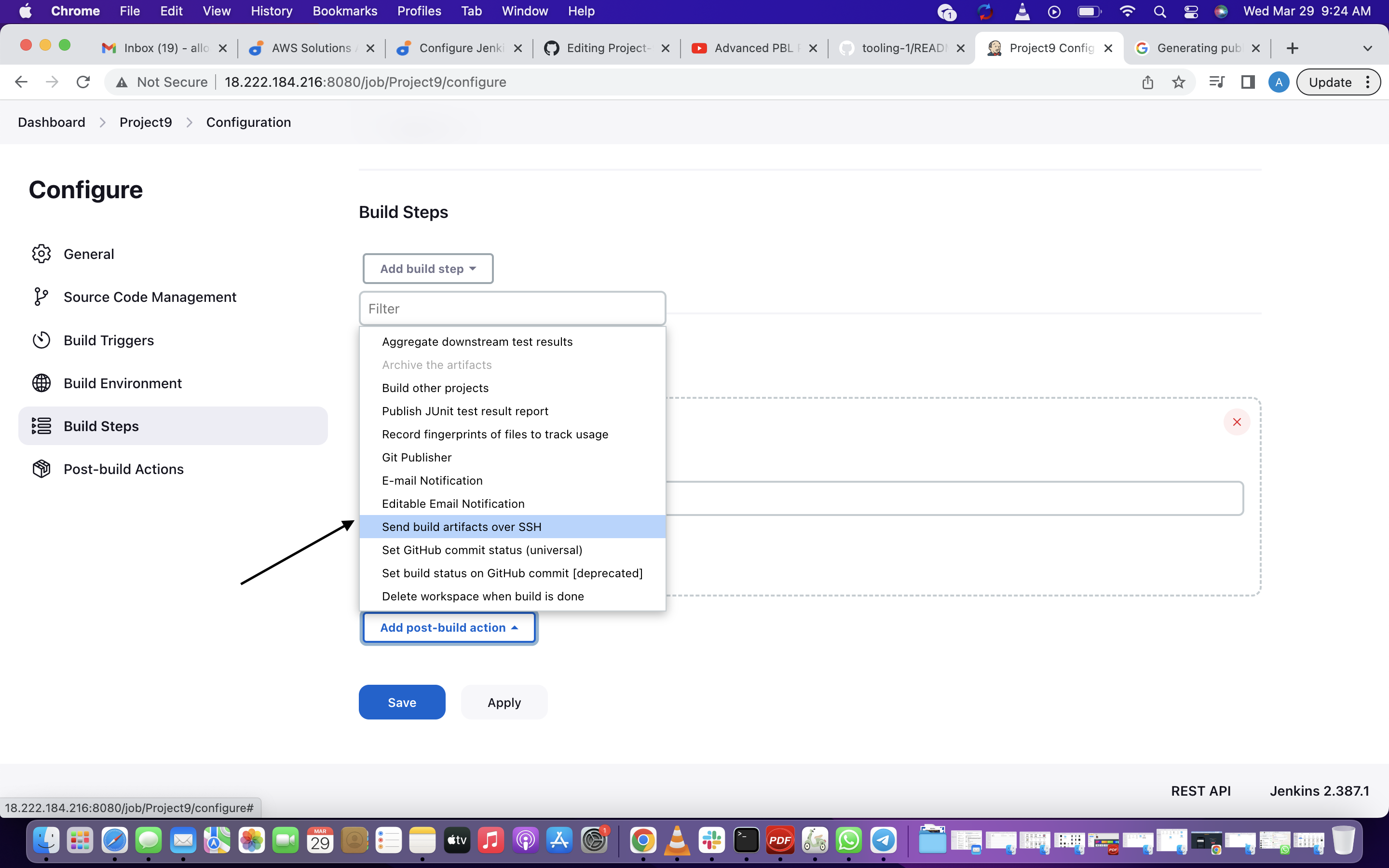The height and width of the screenshot is (868, 1389).
Task: Open Post-build Actions via package icon
Action: point(41,469)
